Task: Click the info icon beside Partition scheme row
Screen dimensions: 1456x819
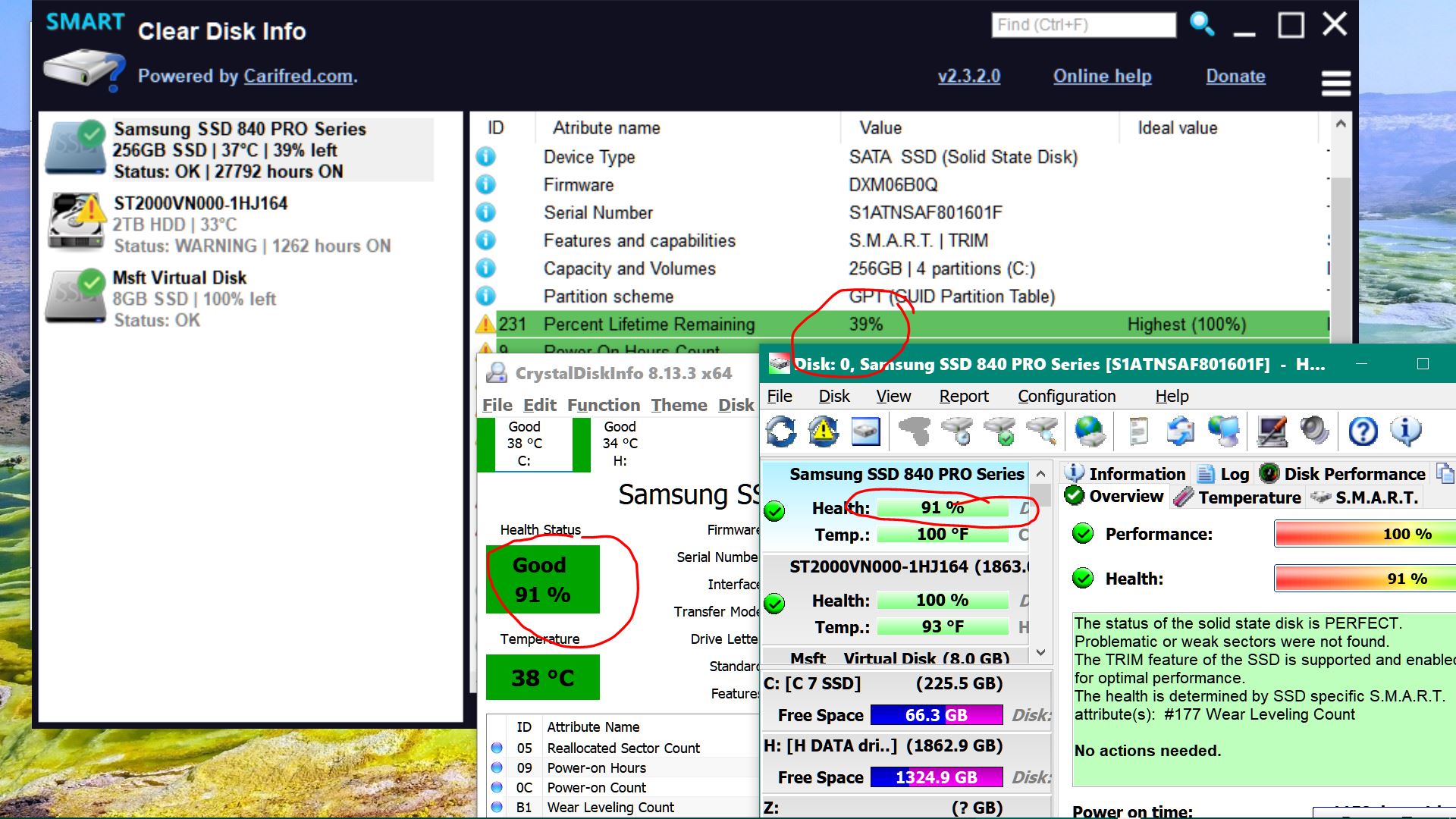Action: click(x=485, y=297)
